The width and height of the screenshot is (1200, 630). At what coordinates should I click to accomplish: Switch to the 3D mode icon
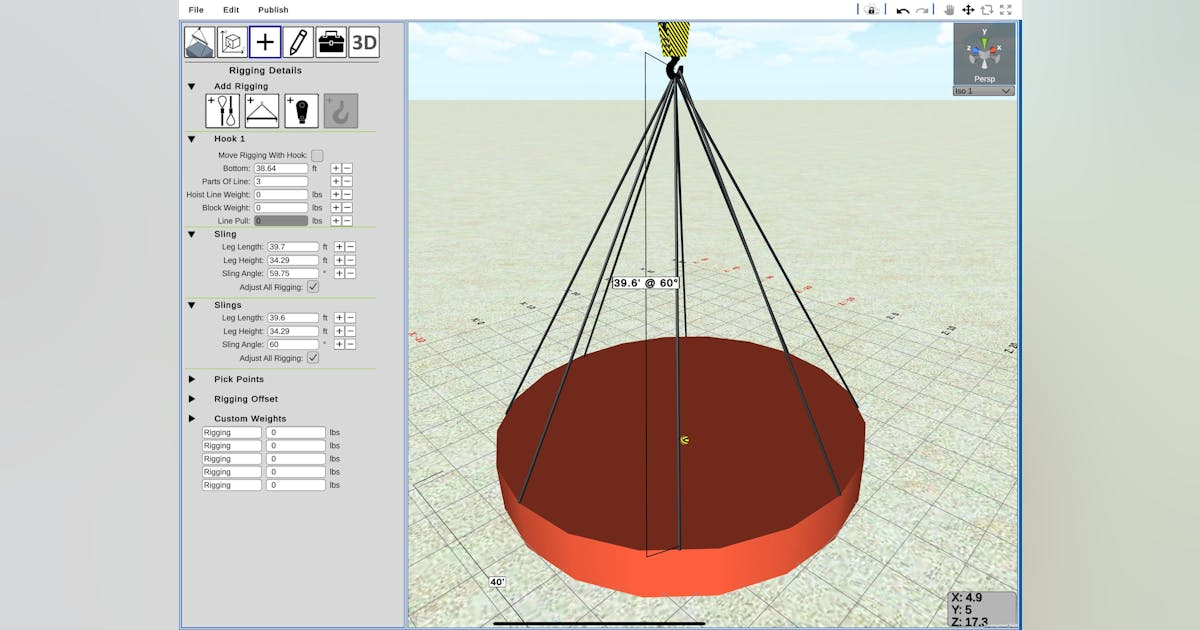click(363, 42)
